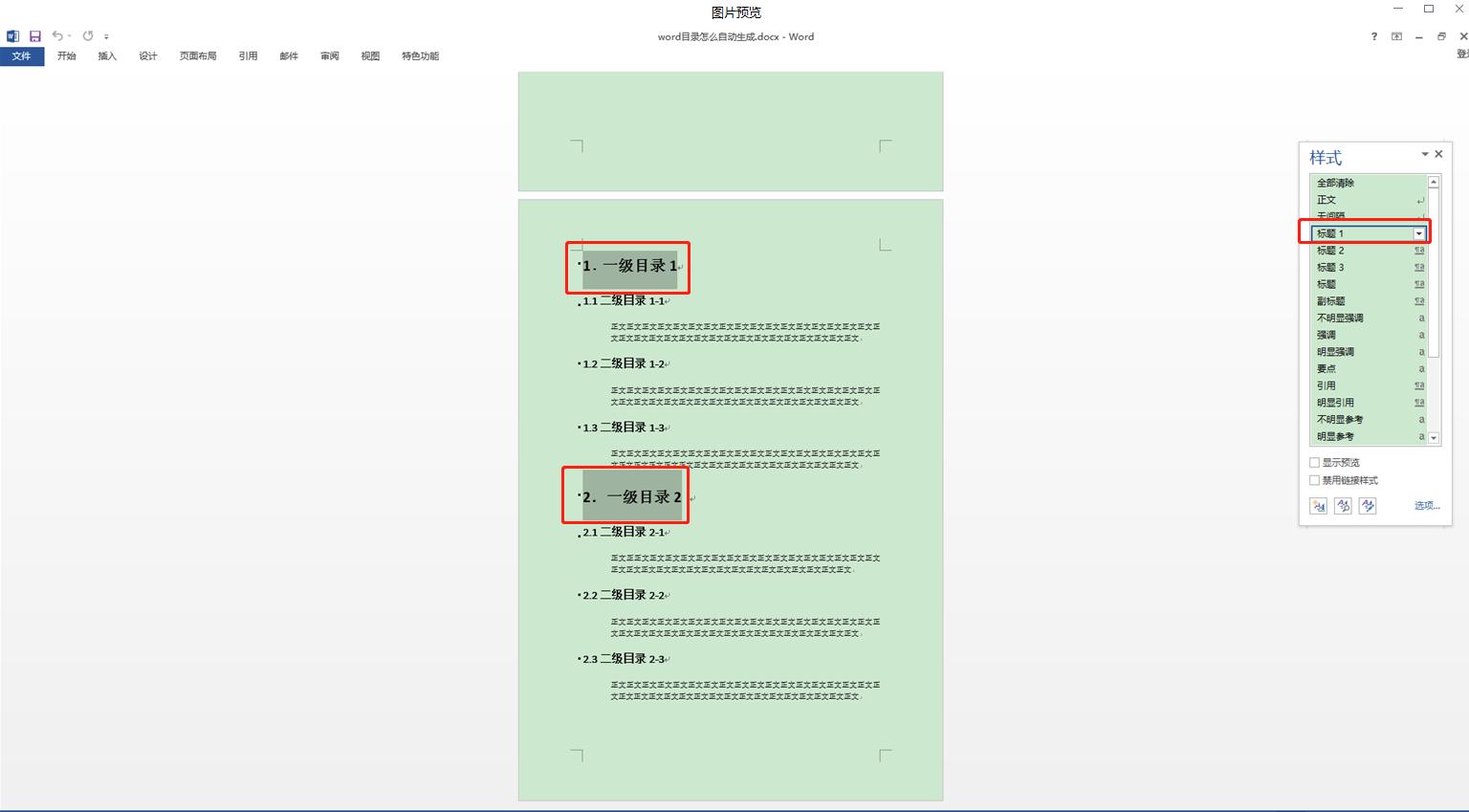The height and width of the screenshot is (812, 1469).
Task: Switch to the 引用 ribbon tab
Action: (x=249, y=56)
